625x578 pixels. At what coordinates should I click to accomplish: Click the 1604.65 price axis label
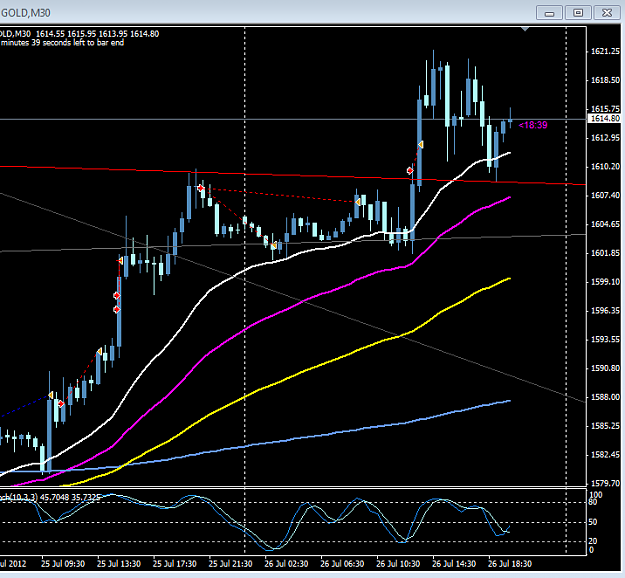click(605, 224)
